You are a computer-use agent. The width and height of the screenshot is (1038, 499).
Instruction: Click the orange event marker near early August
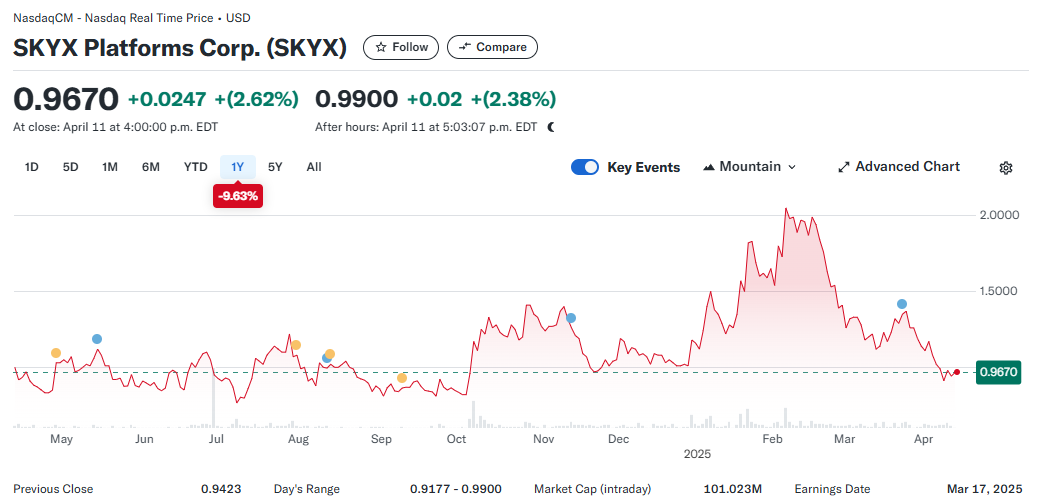(x=296, y=345)
